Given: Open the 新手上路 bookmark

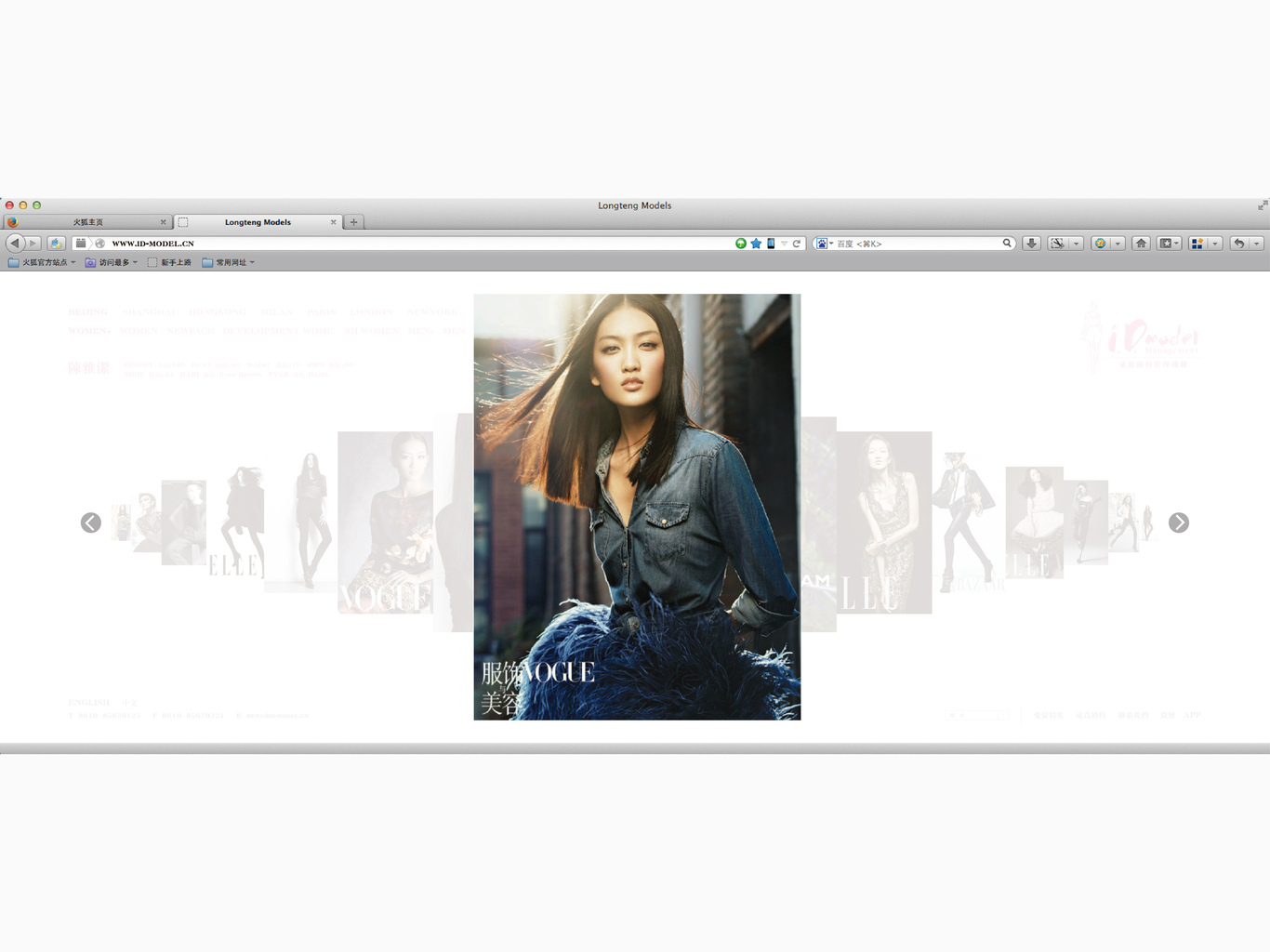Looking at the screenshot, I should point(169,262).
